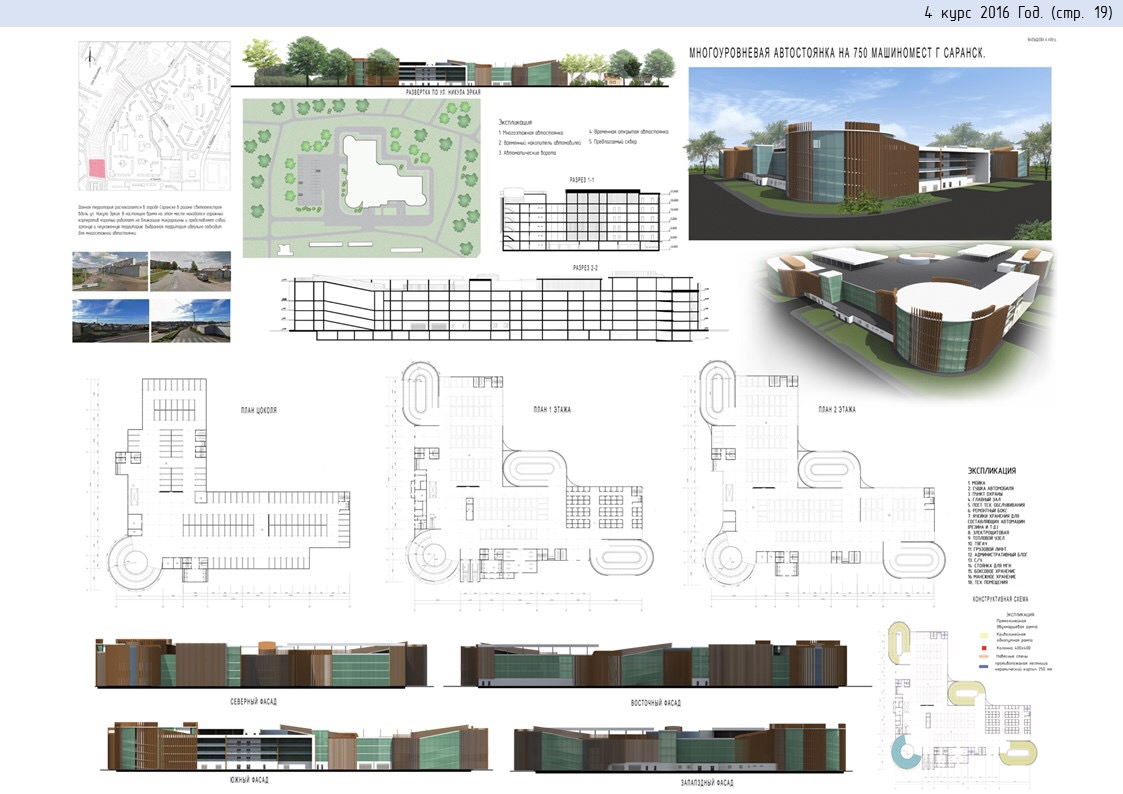Viewport: 1123px width, 794px height.
Task: Click the 'Восточный фасад' caption
Action: (655, 702)
